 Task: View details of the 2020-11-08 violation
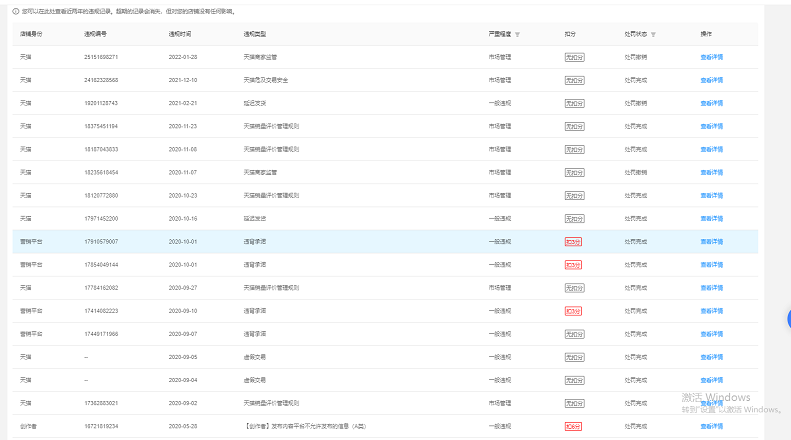coord(711,149)
